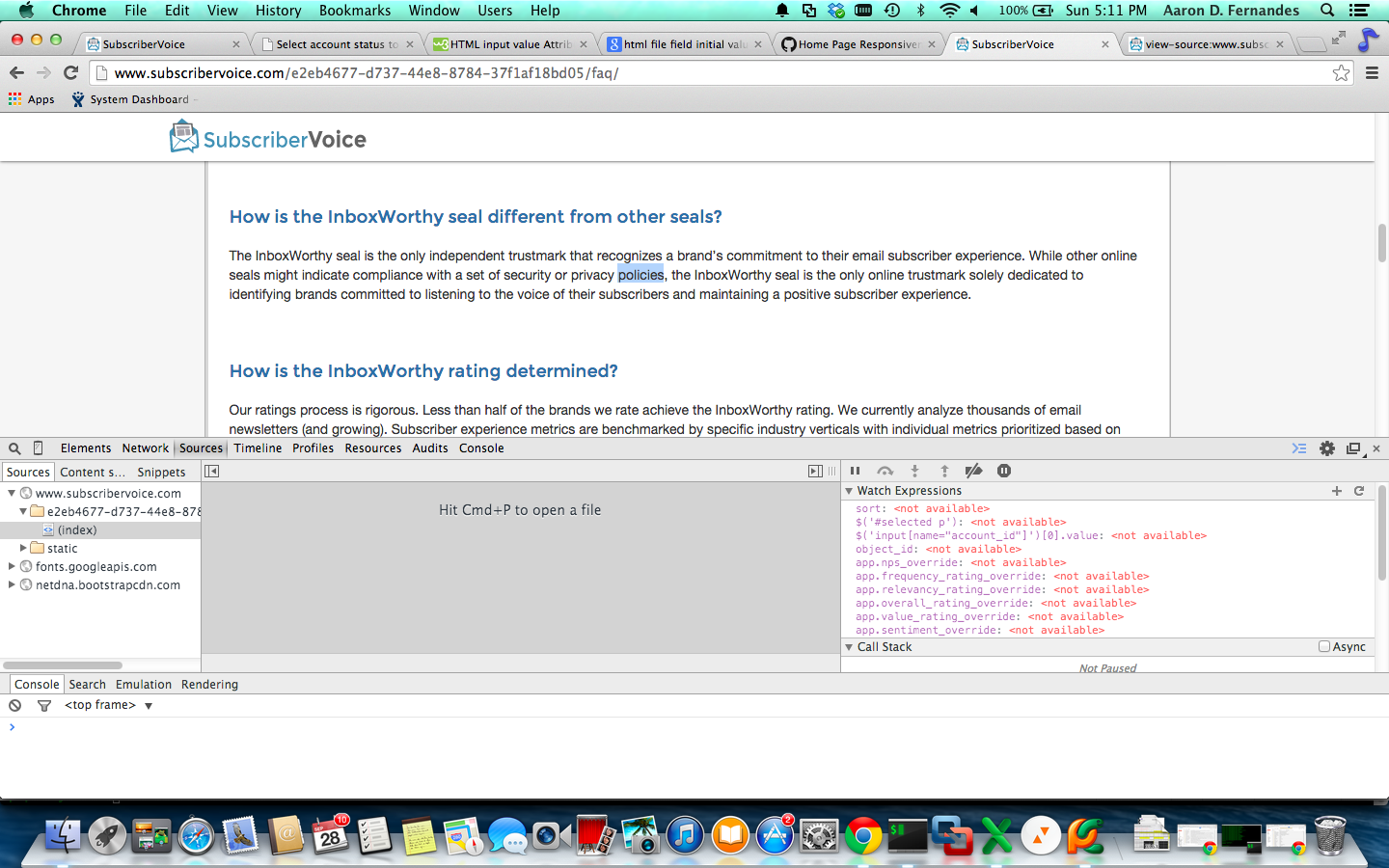
Task: Expand the static folder
Action: tap(23, 548)
